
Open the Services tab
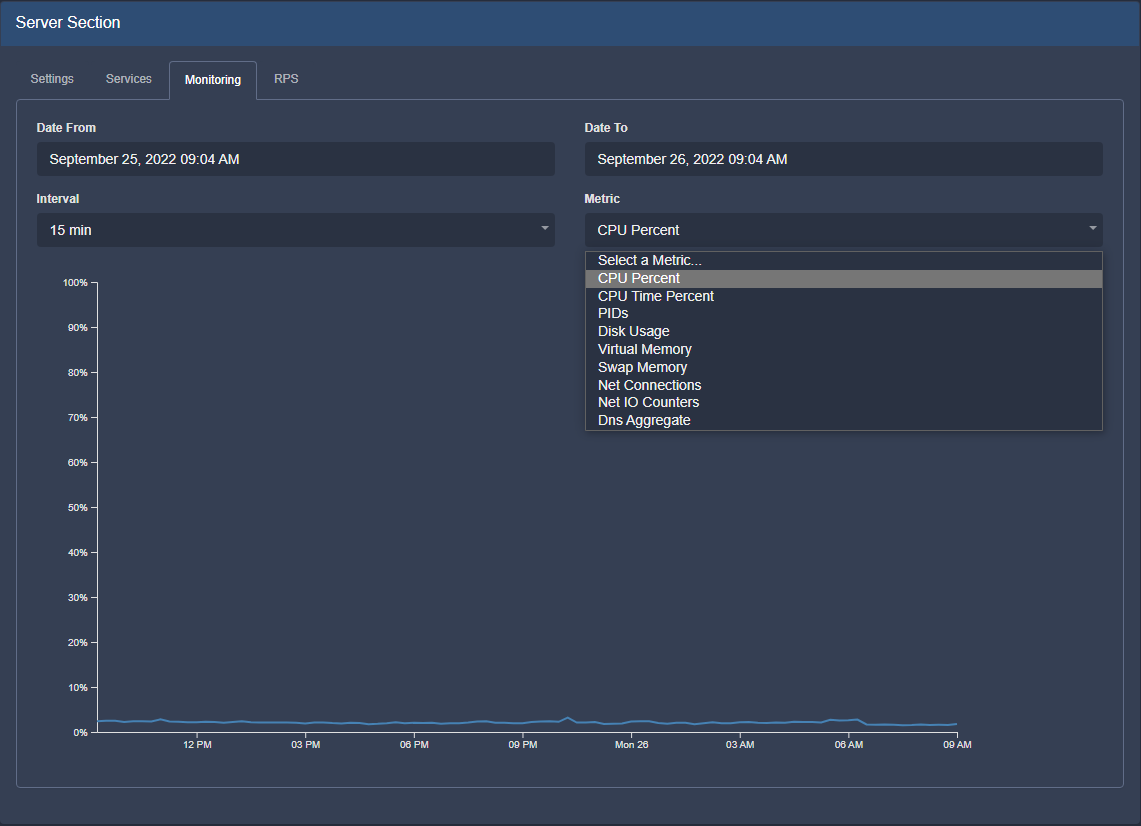point(129,79)
